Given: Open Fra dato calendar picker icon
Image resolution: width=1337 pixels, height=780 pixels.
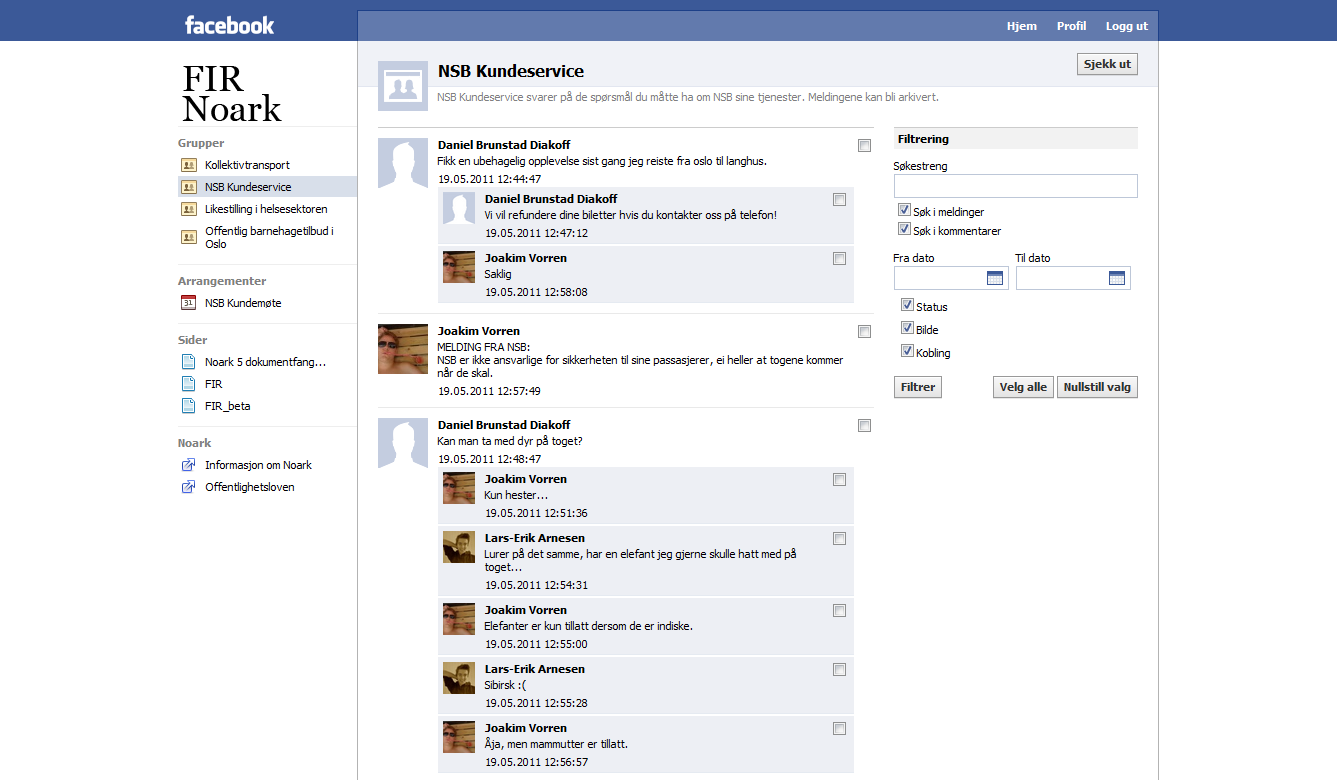Looking at the screenshot, I should point(994,278).
